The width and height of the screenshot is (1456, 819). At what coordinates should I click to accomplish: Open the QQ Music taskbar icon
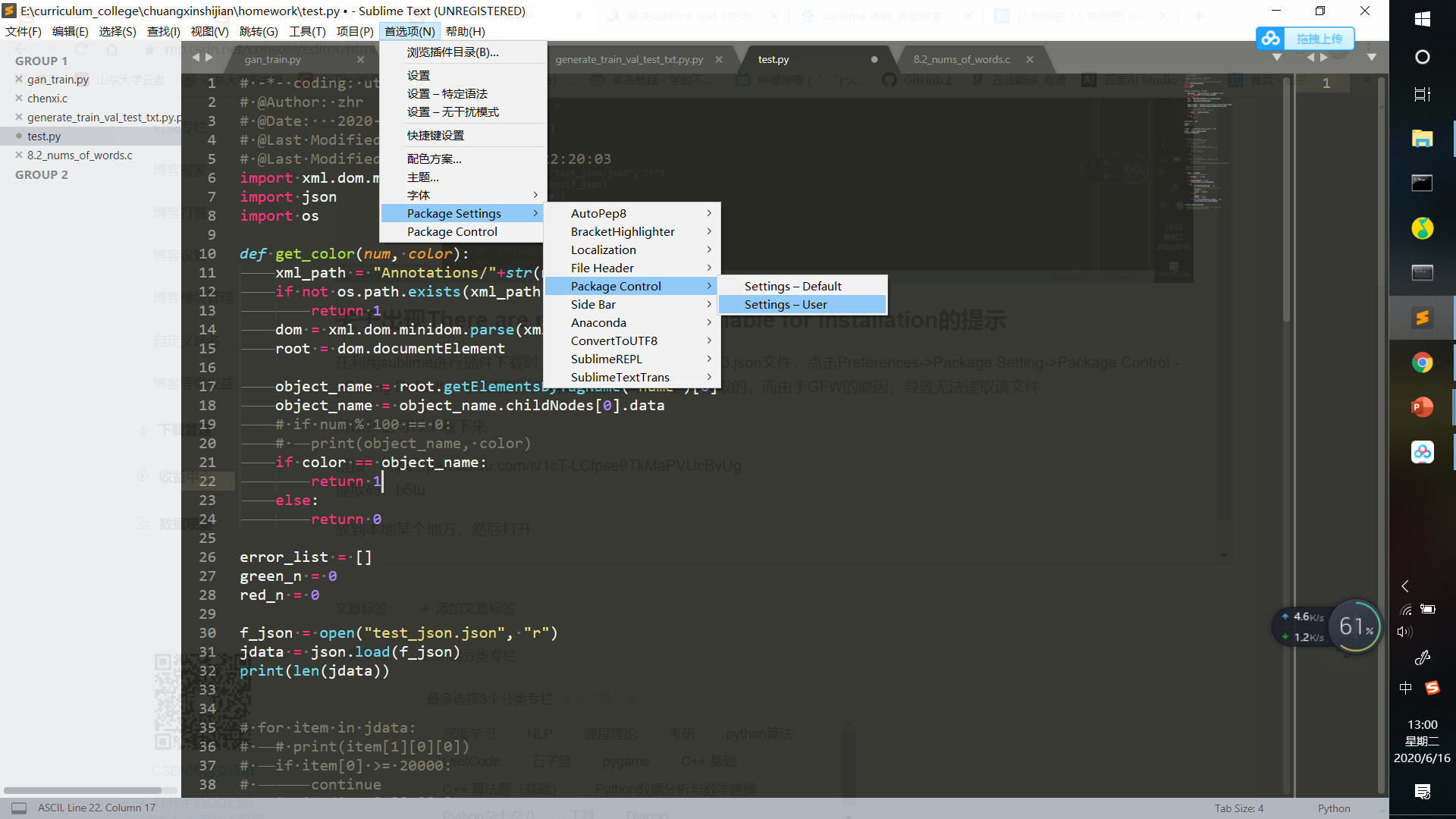click(1423, 227)
